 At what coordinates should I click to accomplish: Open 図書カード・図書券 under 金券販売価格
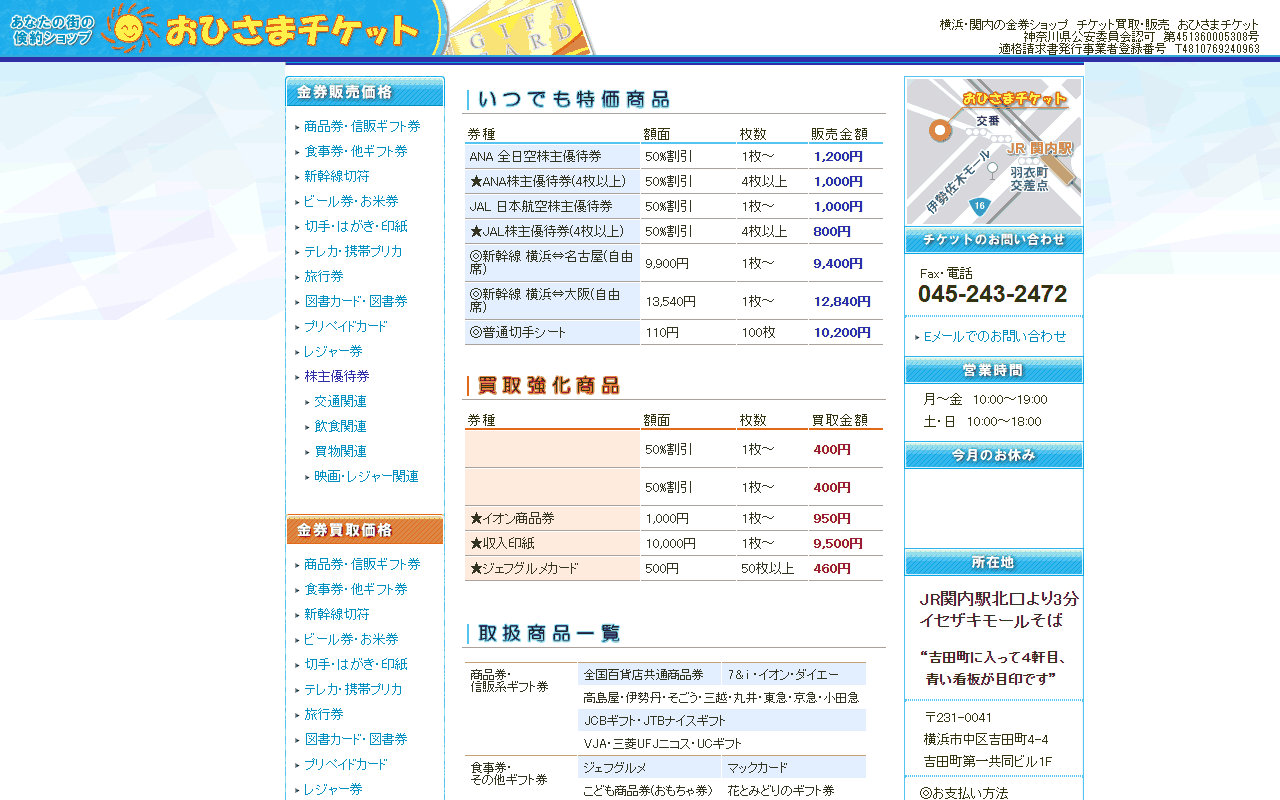(356, 301)
